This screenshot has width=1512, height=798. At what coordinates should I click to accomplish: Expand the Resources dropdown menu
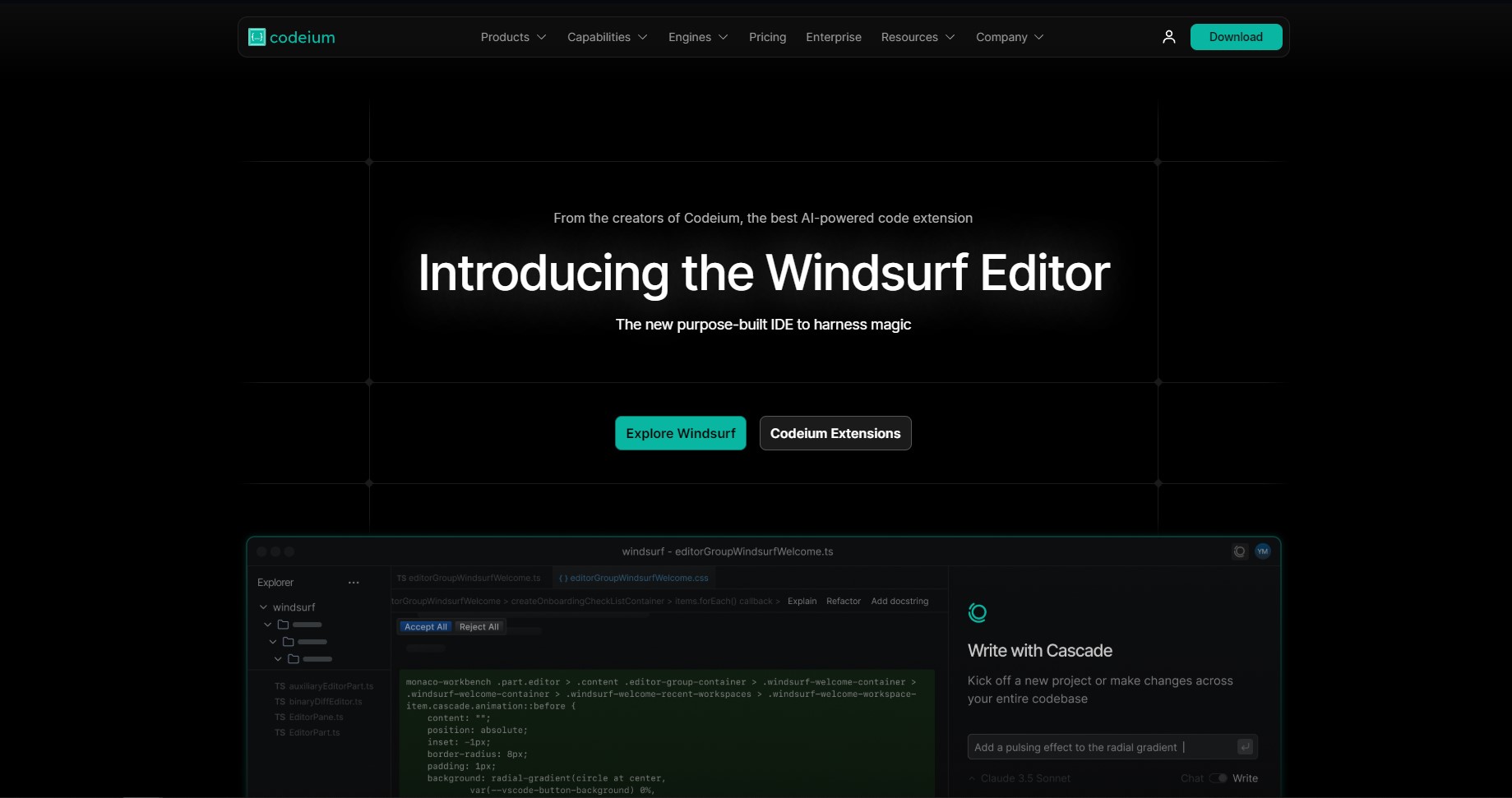918,37
